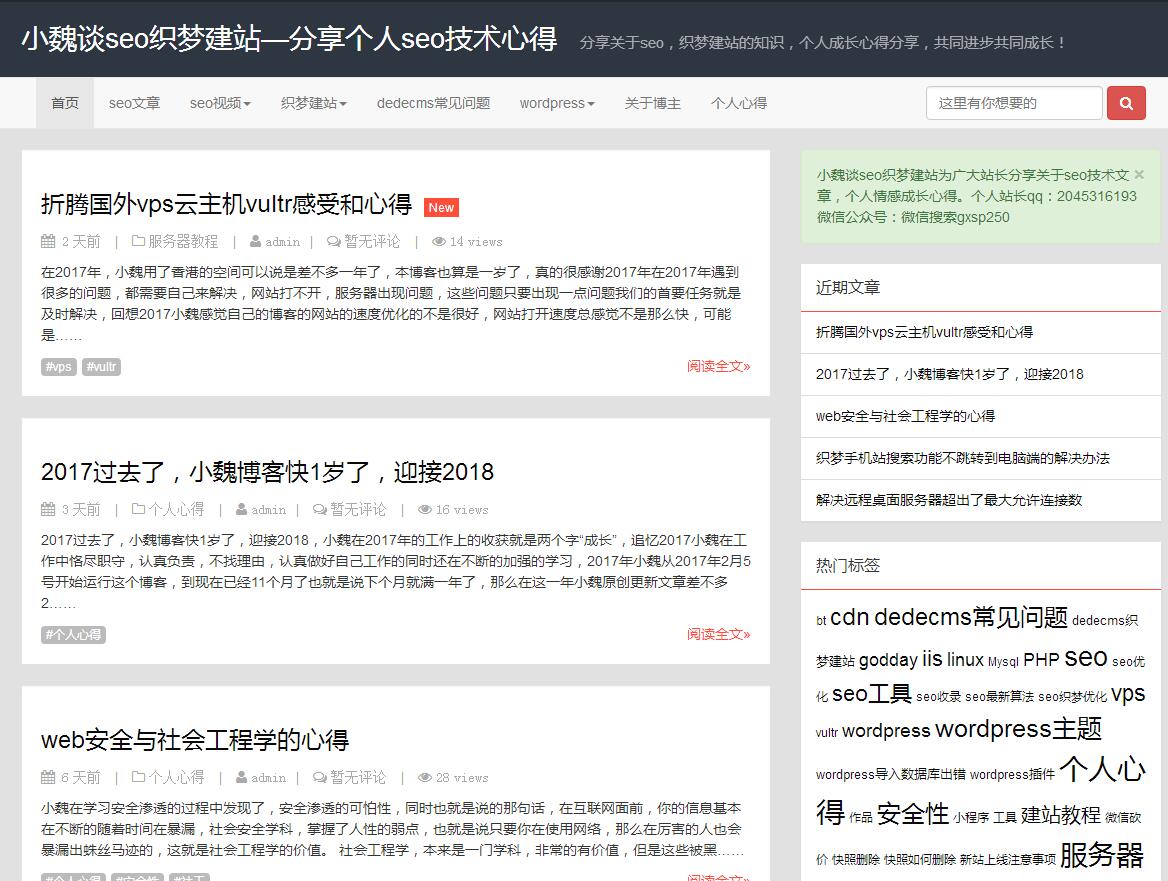Image resolution: width=1168 pixels, height=881 pixels.
Task: Click the admin user icon on the vultr post
Action: [256, 241]
